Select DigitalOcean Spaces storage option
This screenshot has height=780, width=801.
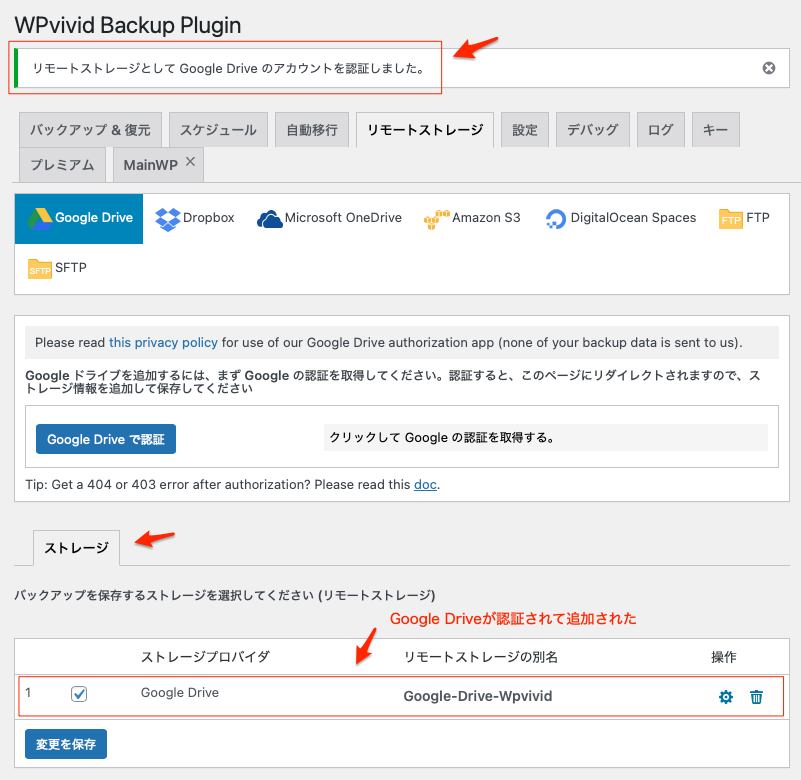(x=620, y=218)
